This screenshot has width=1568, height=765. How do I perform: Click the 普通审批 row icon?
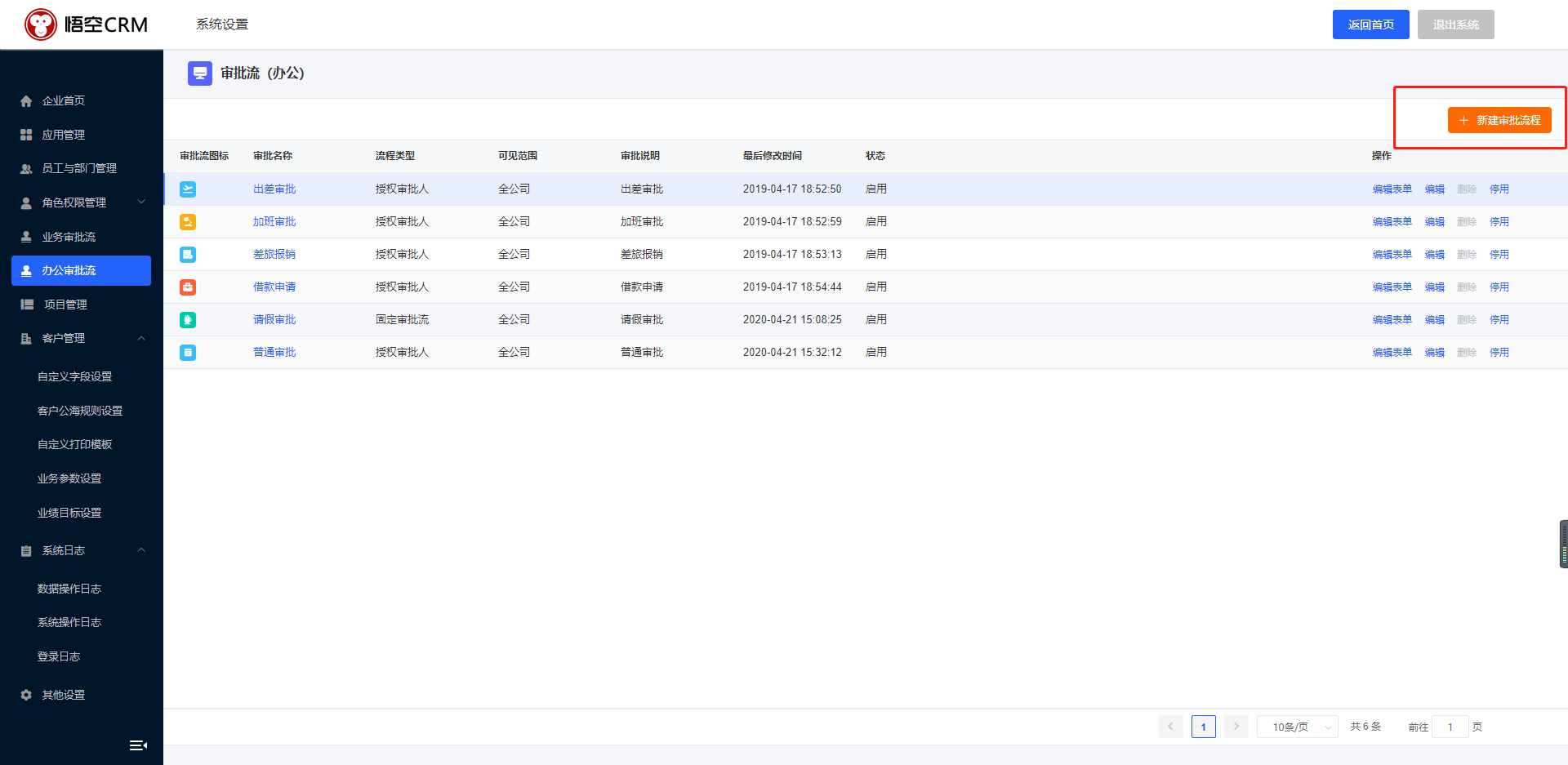[x=188, y=353]
